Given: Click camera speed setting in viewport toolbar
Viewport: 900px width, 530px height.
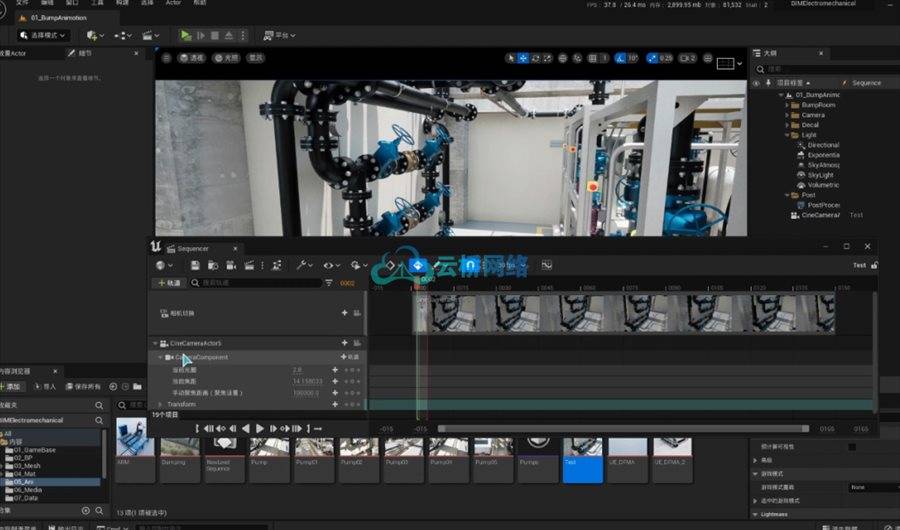Looking at the screenshot, I should pyautogui.click(x=687, y=58).
